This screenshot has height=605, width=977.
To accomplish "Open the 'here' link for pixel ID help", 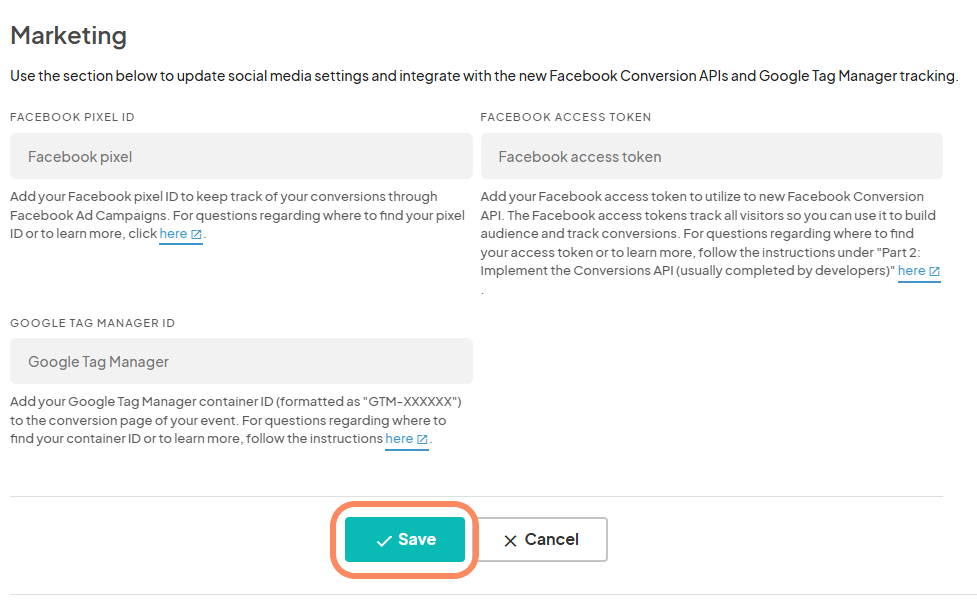I will click(x=173, y=234).
